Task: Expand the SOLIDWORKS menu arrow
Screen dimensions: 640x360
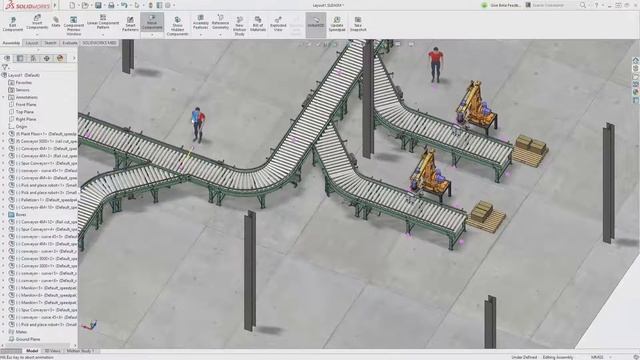Action: click(x=55, y=5)
